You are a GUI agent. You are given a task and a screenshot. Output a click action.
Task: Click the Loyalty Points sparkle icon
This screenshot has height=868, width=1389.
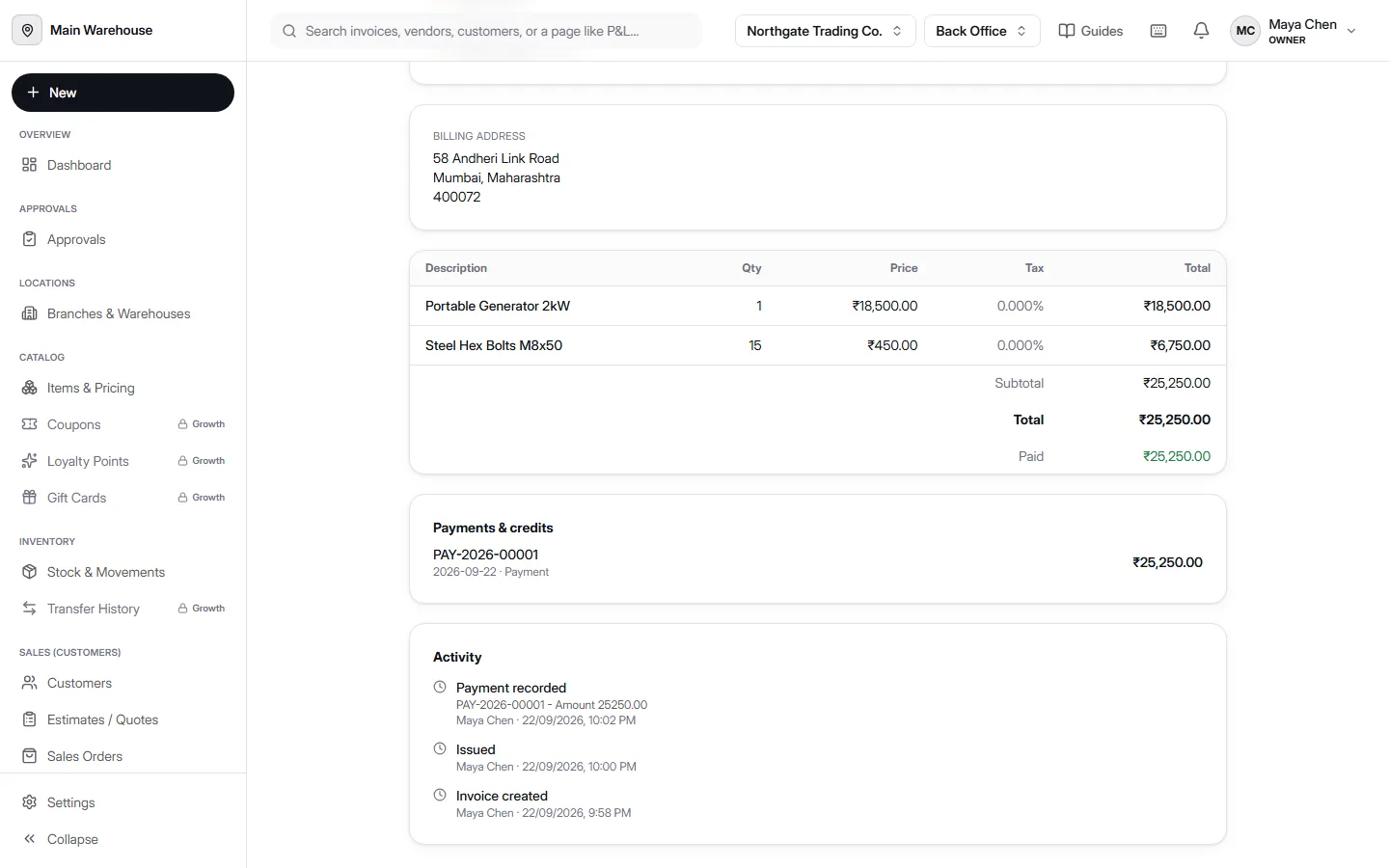(30, 461)
